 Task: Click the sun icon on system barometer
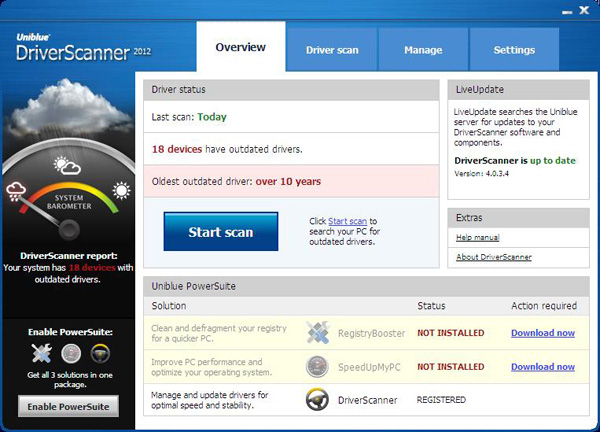122,190
